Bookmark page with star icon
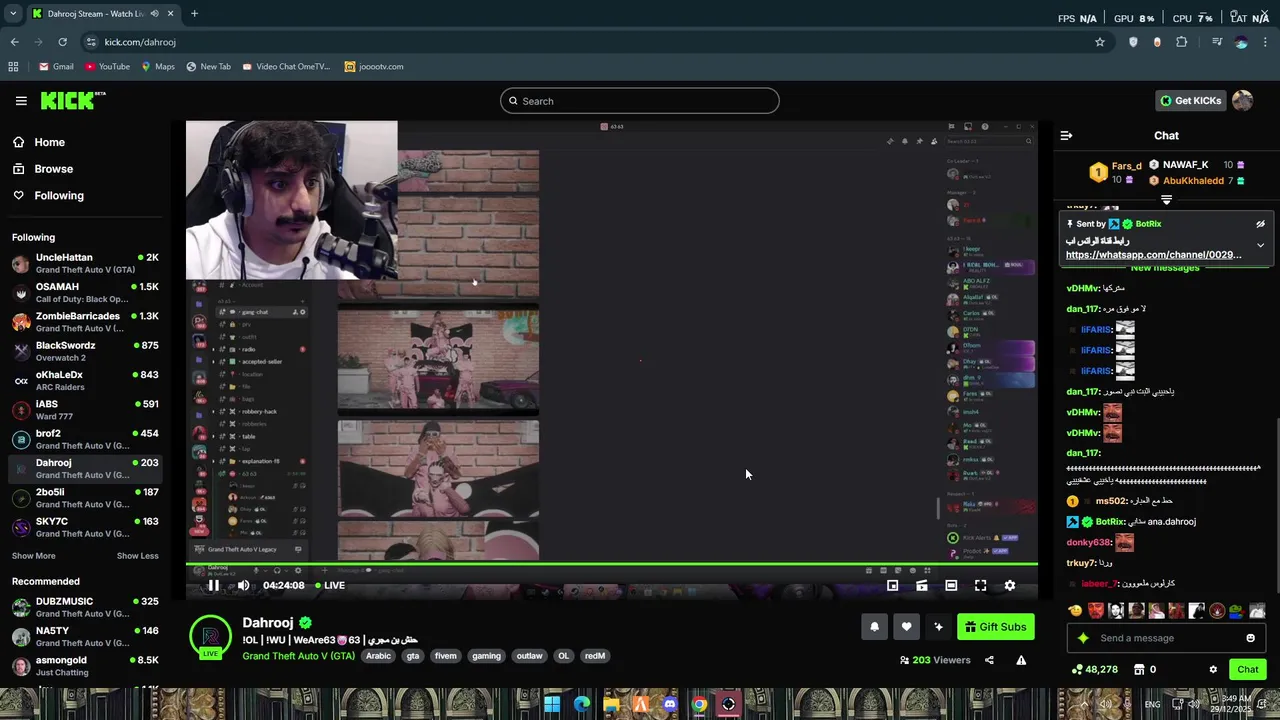1280x720 pixels. 1100,42
